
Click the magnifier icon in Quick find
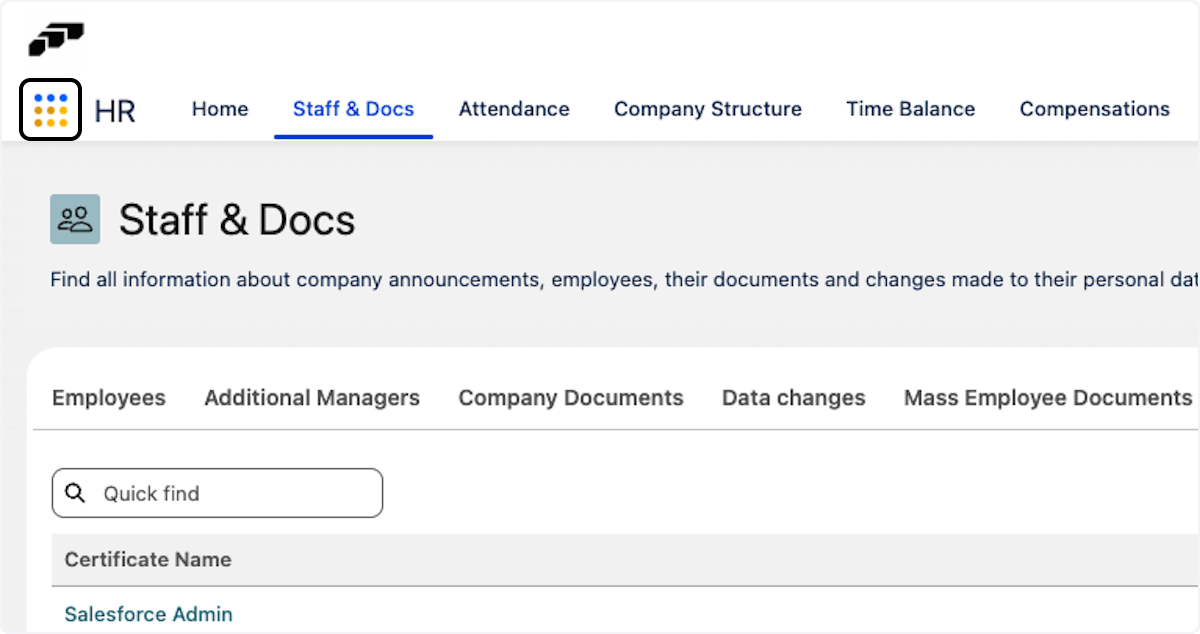pyautogui.click(x=75, y=493)
